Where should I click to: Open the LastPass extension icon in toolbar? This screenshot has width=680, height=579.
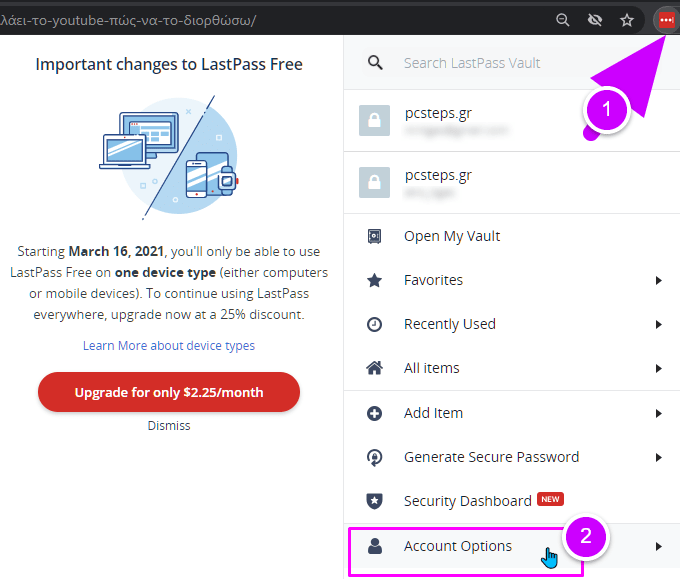(666, 20)
